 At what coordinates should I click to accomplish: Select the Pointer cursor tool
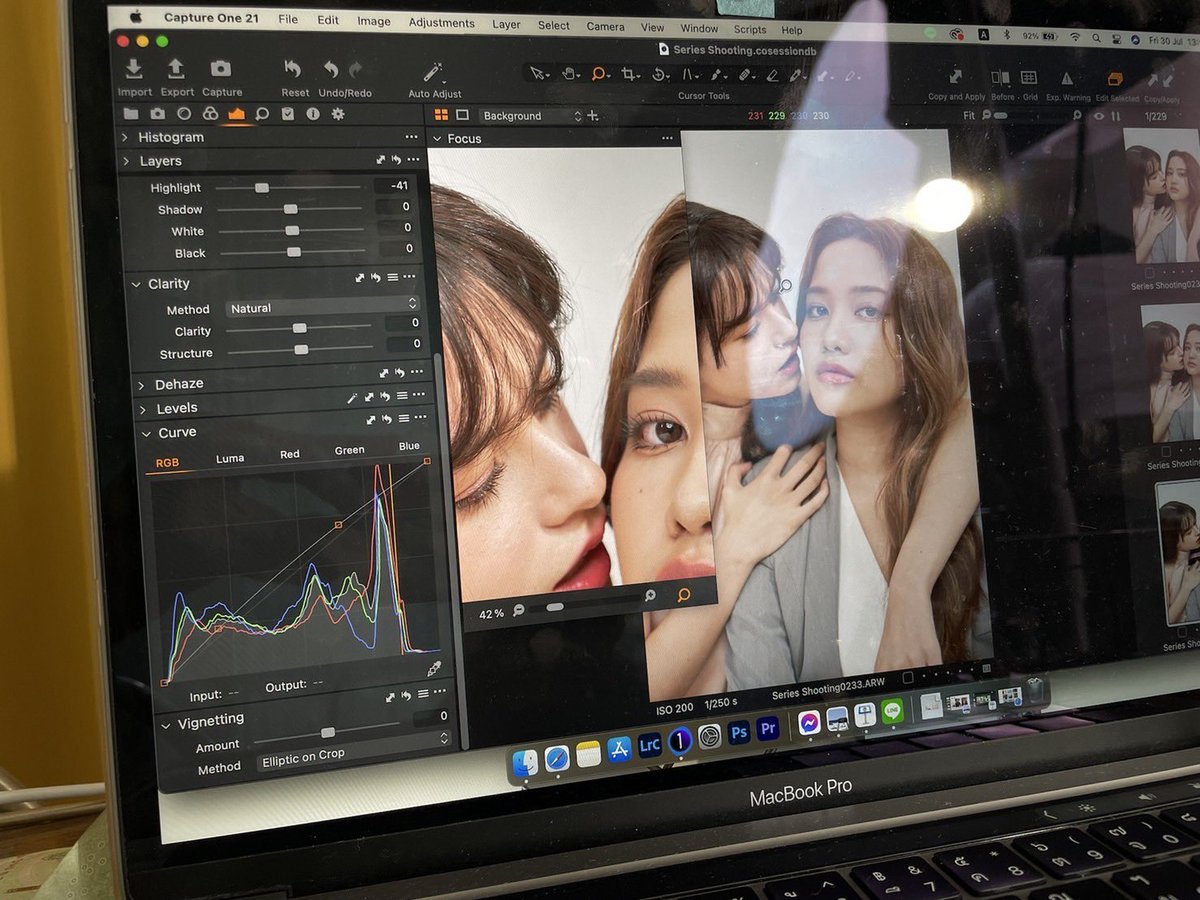click(537, 73)
